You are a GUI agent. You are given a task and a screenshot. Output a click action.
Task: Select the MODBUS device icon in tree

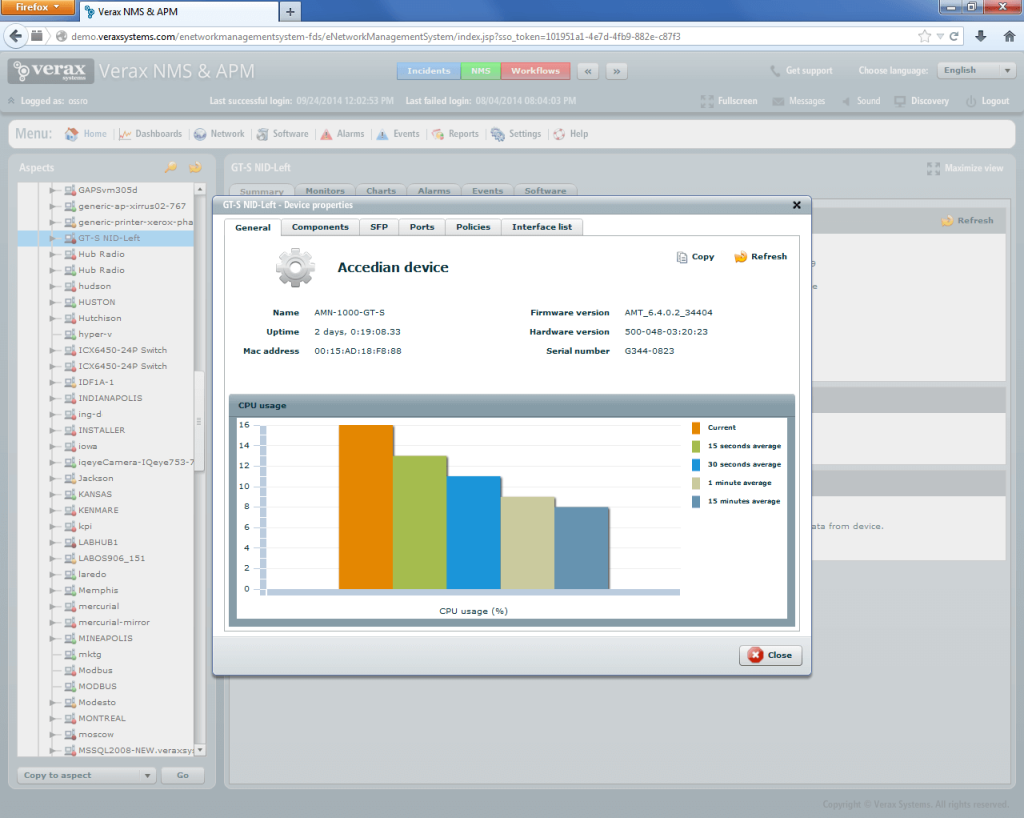(71, 686)
